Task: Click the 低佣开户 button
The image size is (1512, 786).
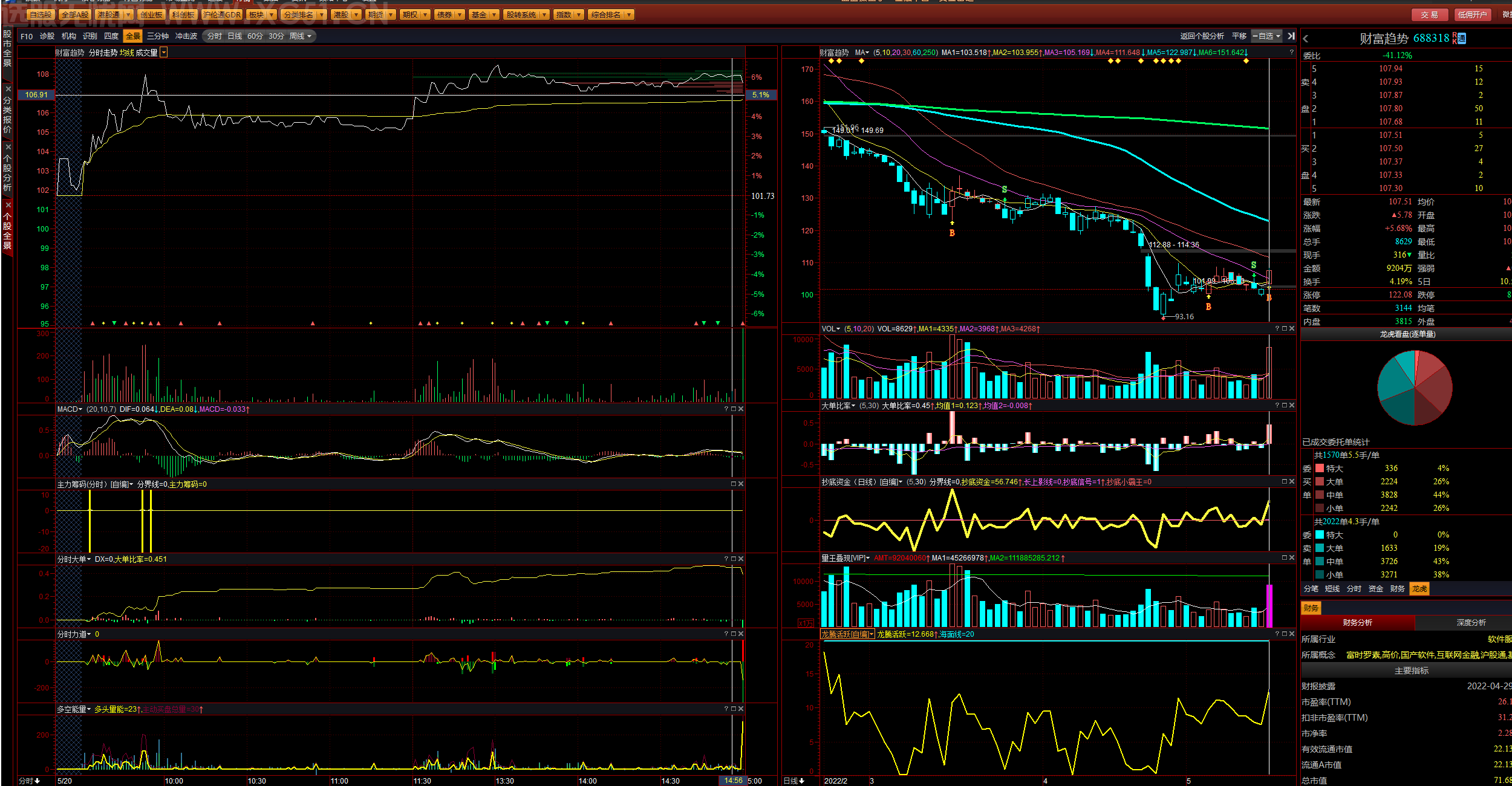Action: point(1472,15)
